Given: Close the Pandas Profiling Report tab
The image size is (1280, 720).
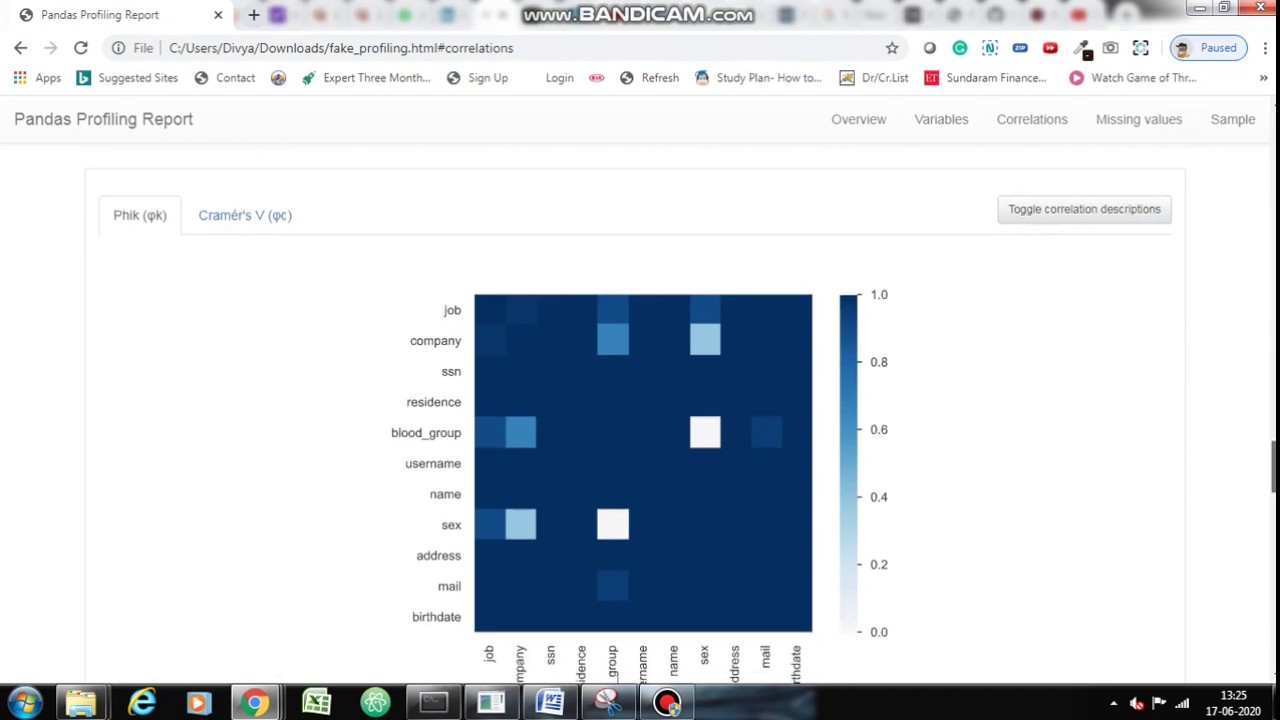Looking at the screenshot, I should pos(218,15).
